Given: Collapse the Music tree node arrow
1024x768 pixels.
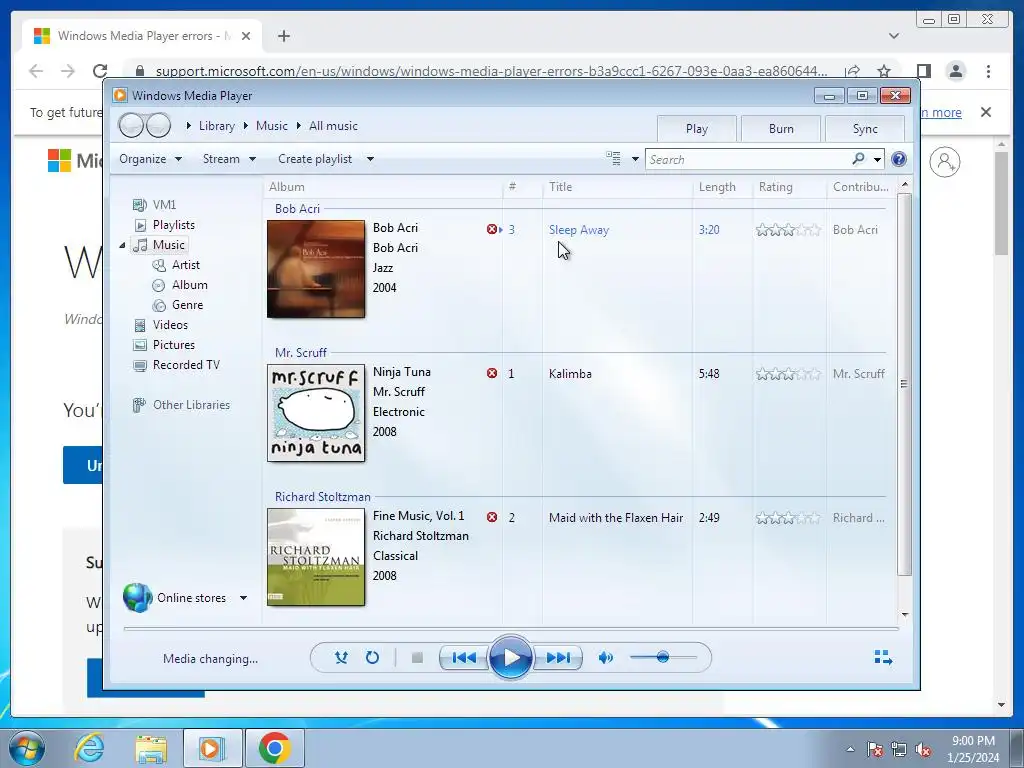Looking at the screenshot, I should coord(122,245).
